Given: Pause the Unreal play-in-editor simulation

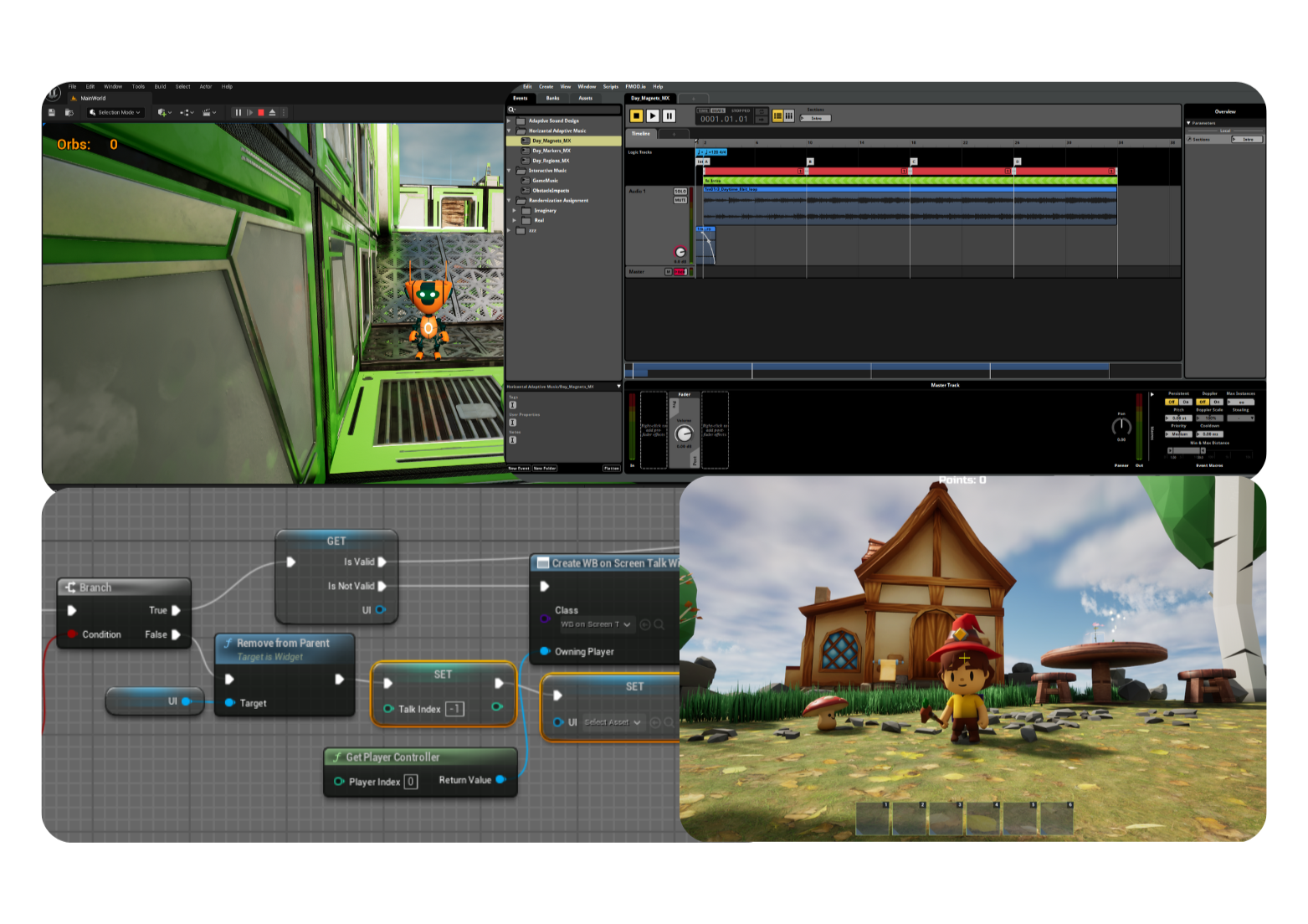Looking at the screenshot, I should pos(239,112).
